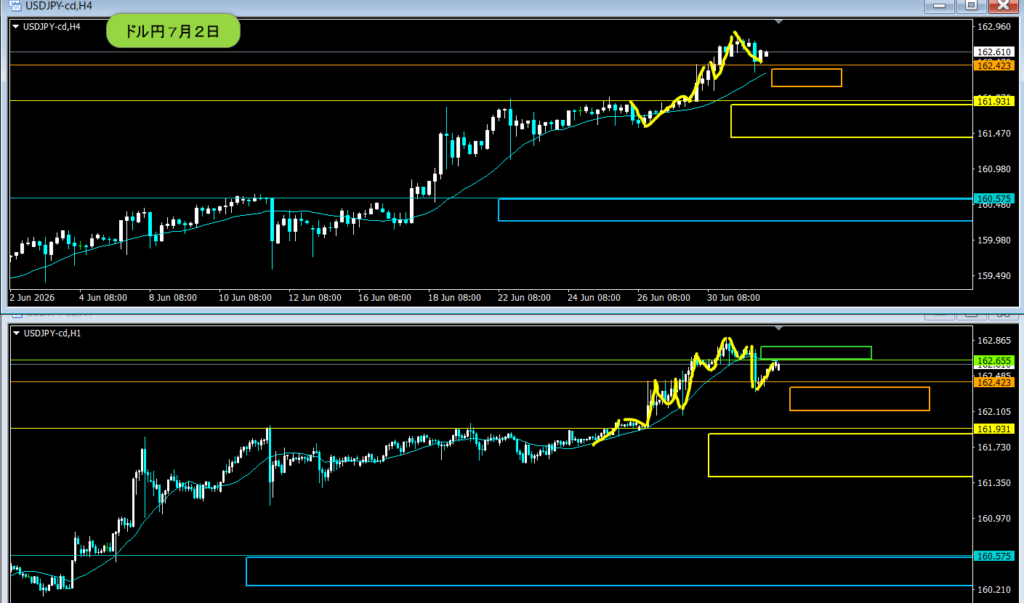Click the 10 Jun 08:00 time axis label
The image size is (1024, 603).
(x=245, y=297)
